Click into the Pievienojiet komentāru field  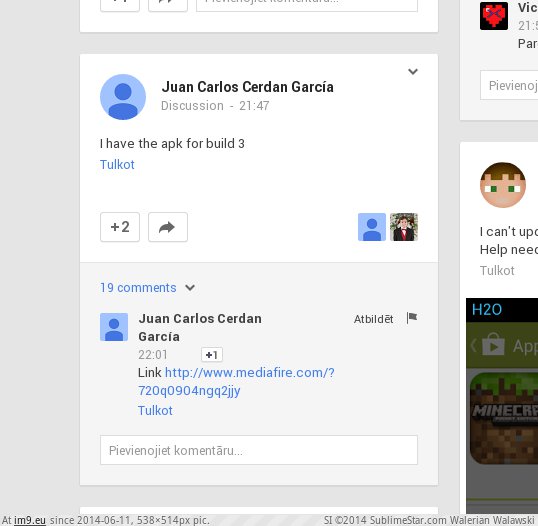click(x=259, y=450)
